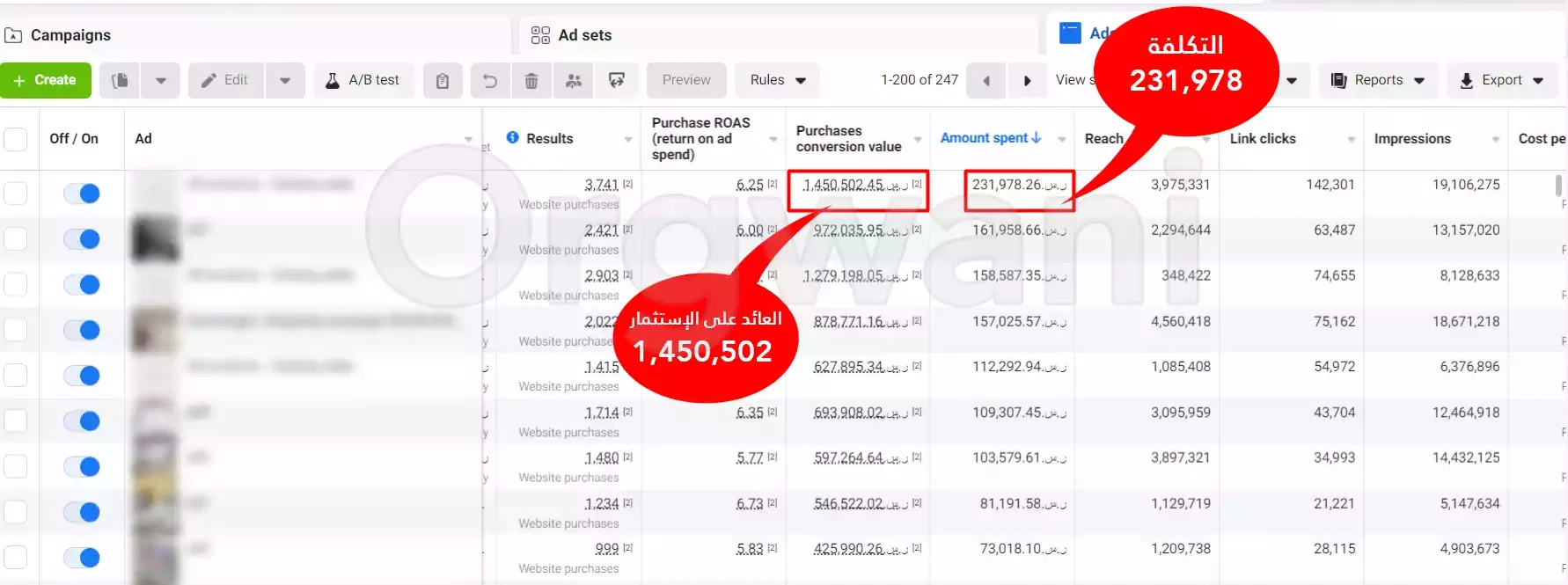Click the clipboard paste icon in toolbar

[x=443, y=81]
